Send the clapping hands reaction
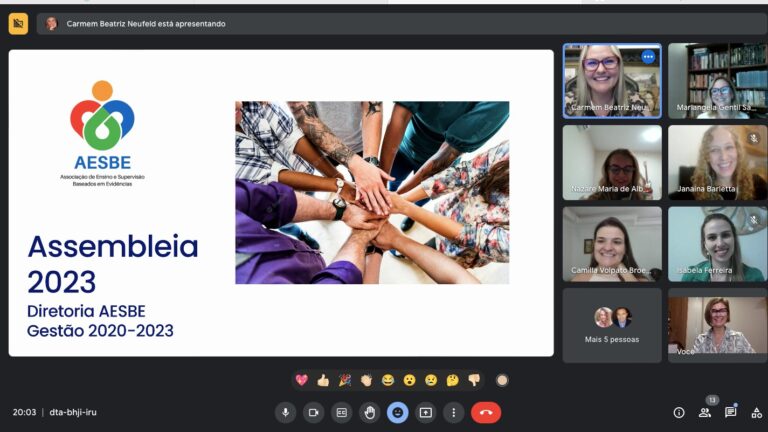Screen dimensions: 768x432 [x=366, y=380]
